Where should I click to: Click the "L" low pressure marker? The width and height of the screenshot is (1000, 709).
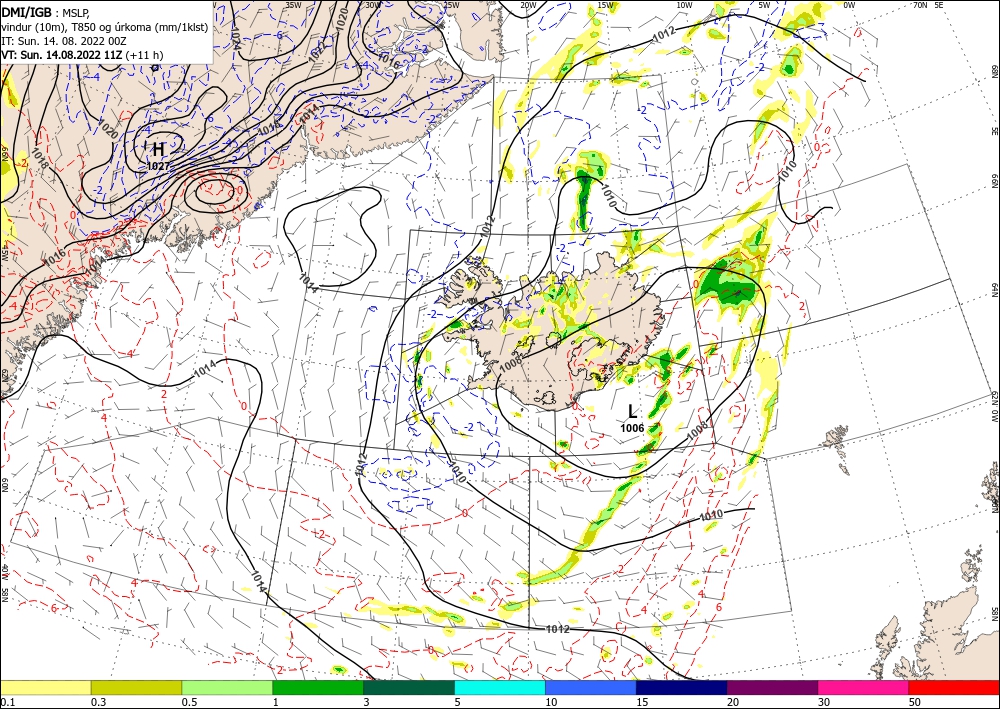(633, 411)
